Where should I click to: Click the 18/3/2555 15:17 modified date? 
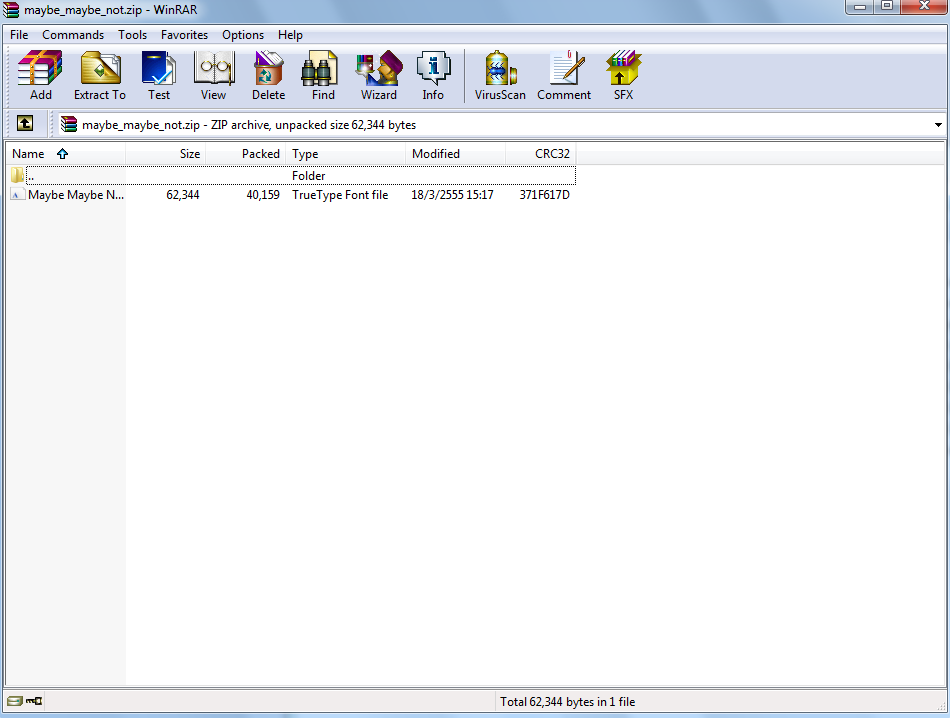point(452,194)
